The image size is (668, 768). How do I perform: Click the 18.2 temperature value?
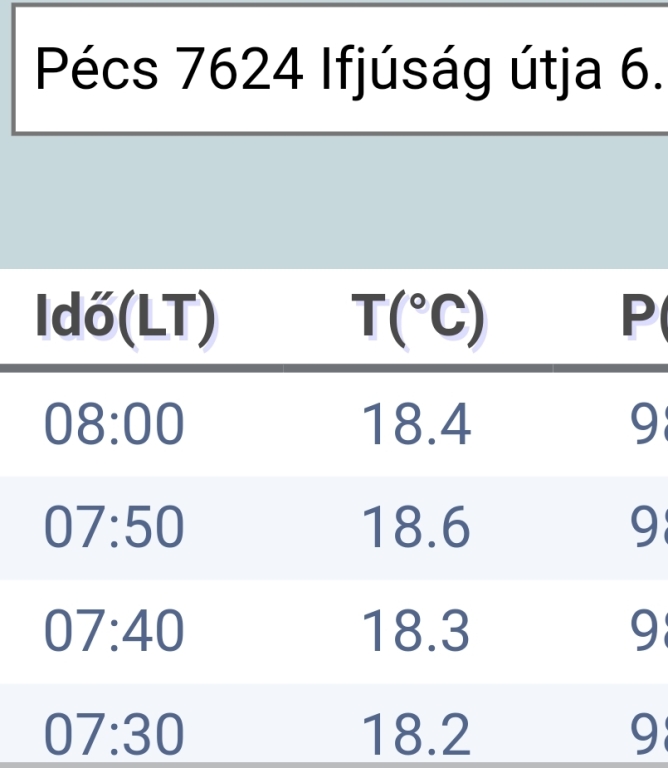[x=416, y=734]
